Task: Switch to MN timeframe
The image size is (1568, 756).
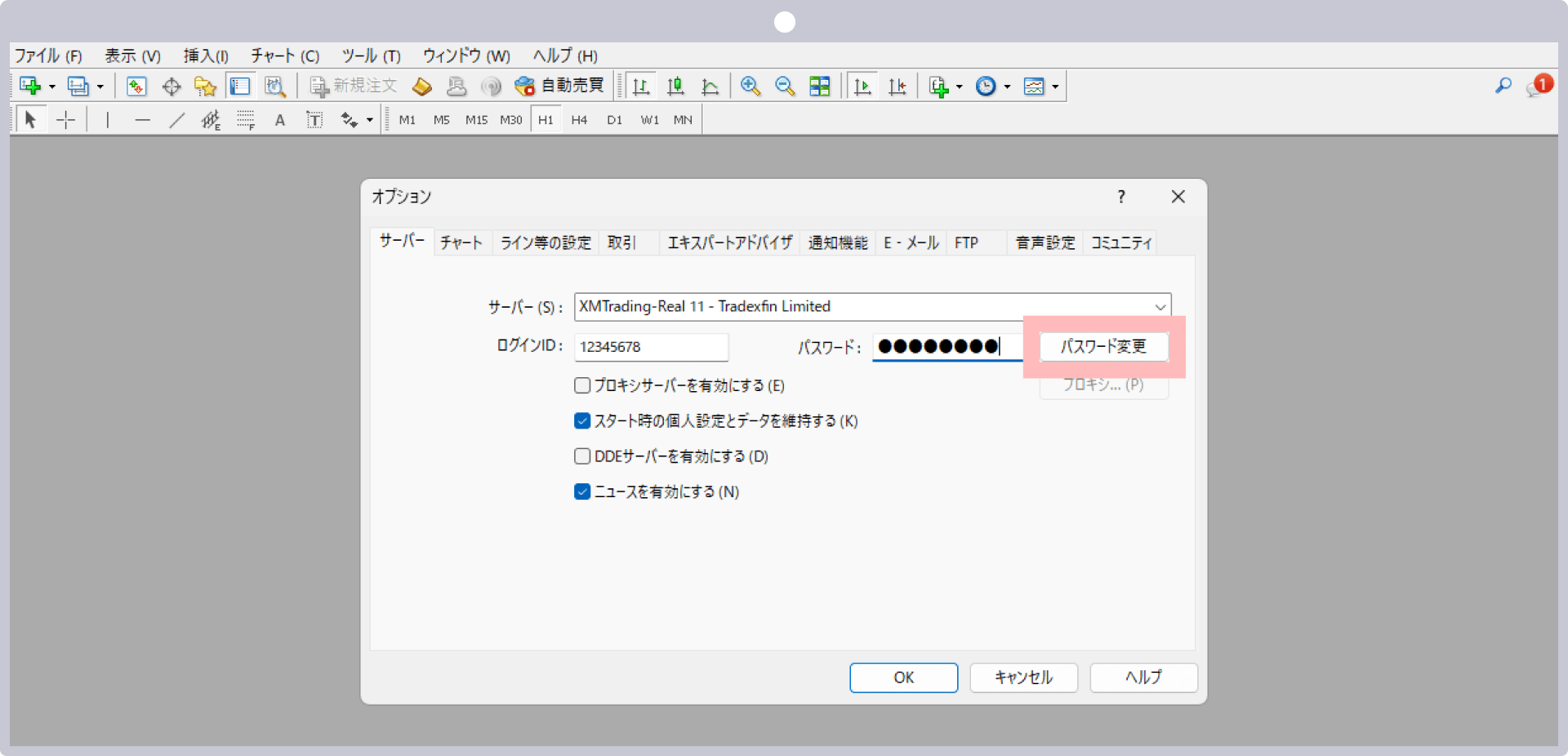Action: pyautogui.click(x=683, y=120)
